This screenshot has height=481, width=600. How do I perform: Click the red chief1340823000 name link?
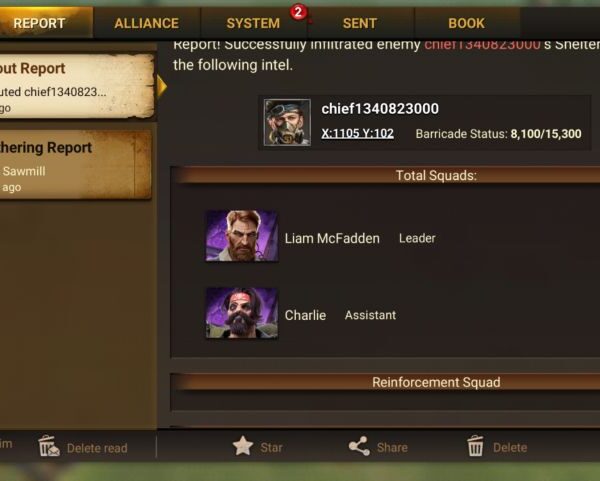(482, 44)
